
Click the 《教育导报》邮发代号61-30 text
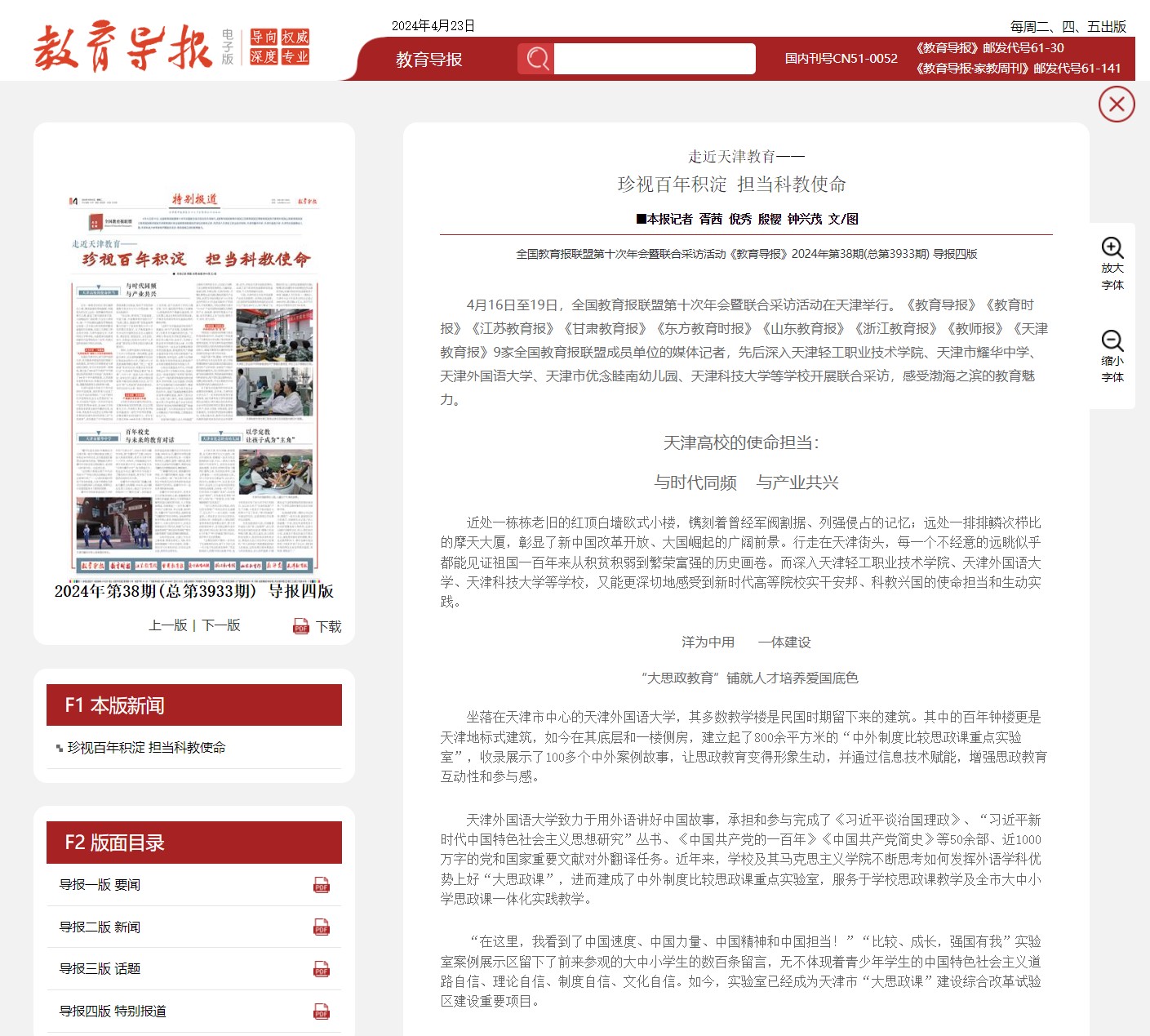click(x=989, y=48)
